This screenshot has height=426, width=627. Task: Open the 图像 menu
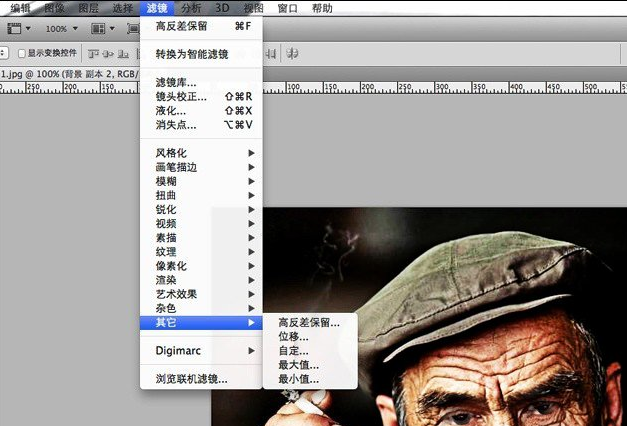(55, 8)
